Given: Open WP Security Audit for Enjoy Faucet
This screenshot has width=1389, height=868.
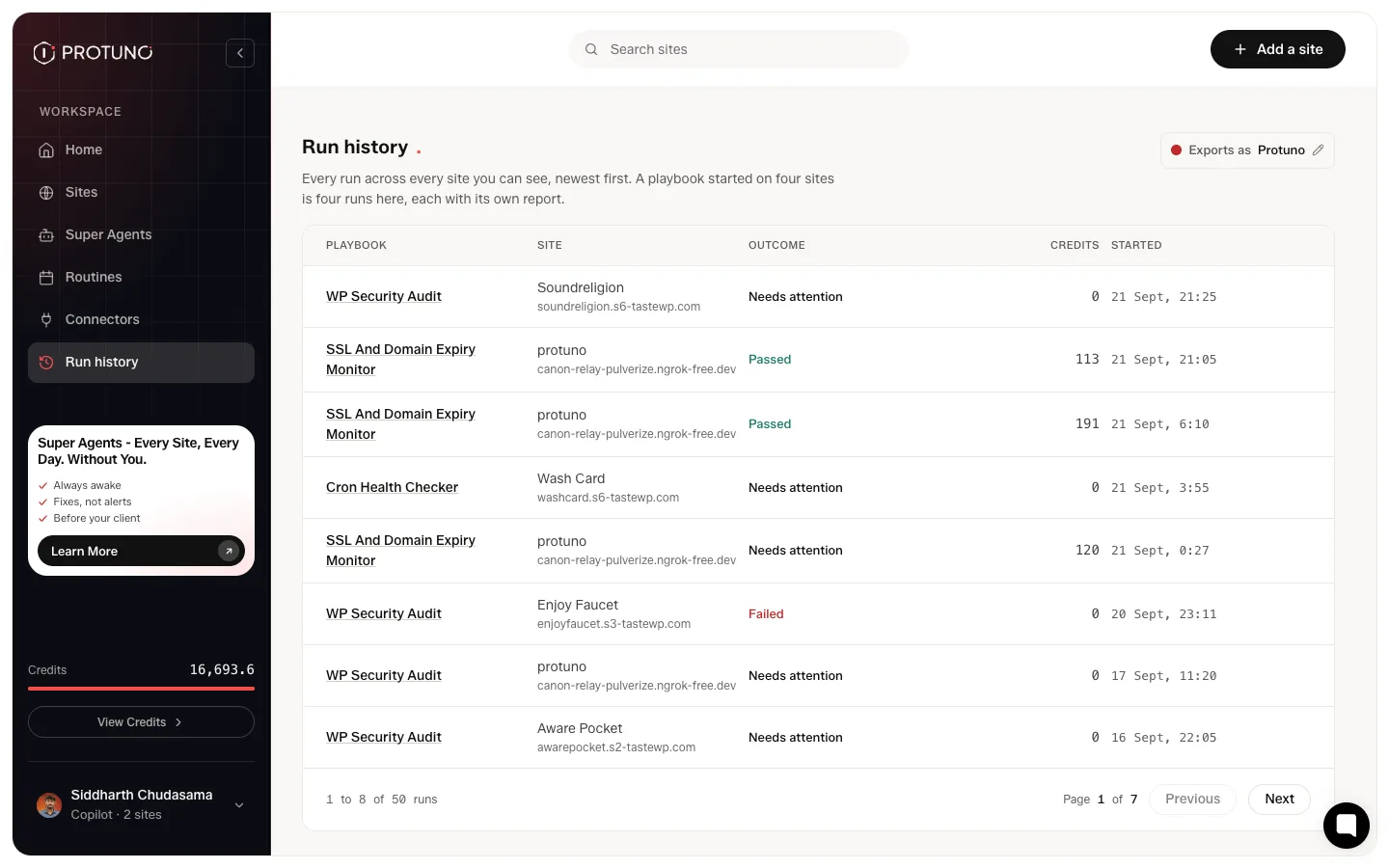Looking at the screenshot, I should [x=383, y=614].
